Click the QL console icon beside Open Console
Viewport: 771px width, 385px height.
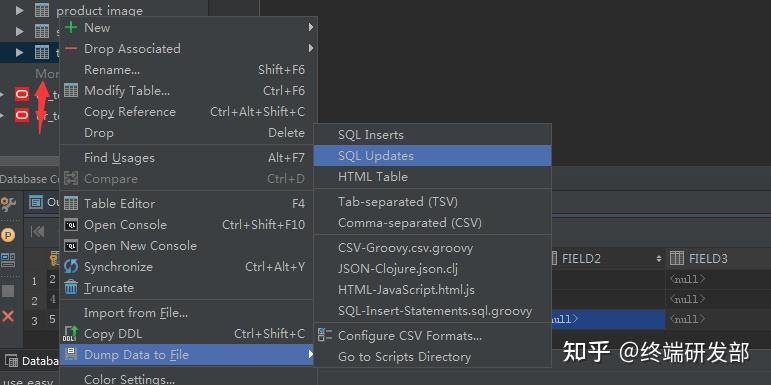tap(71, 225)
